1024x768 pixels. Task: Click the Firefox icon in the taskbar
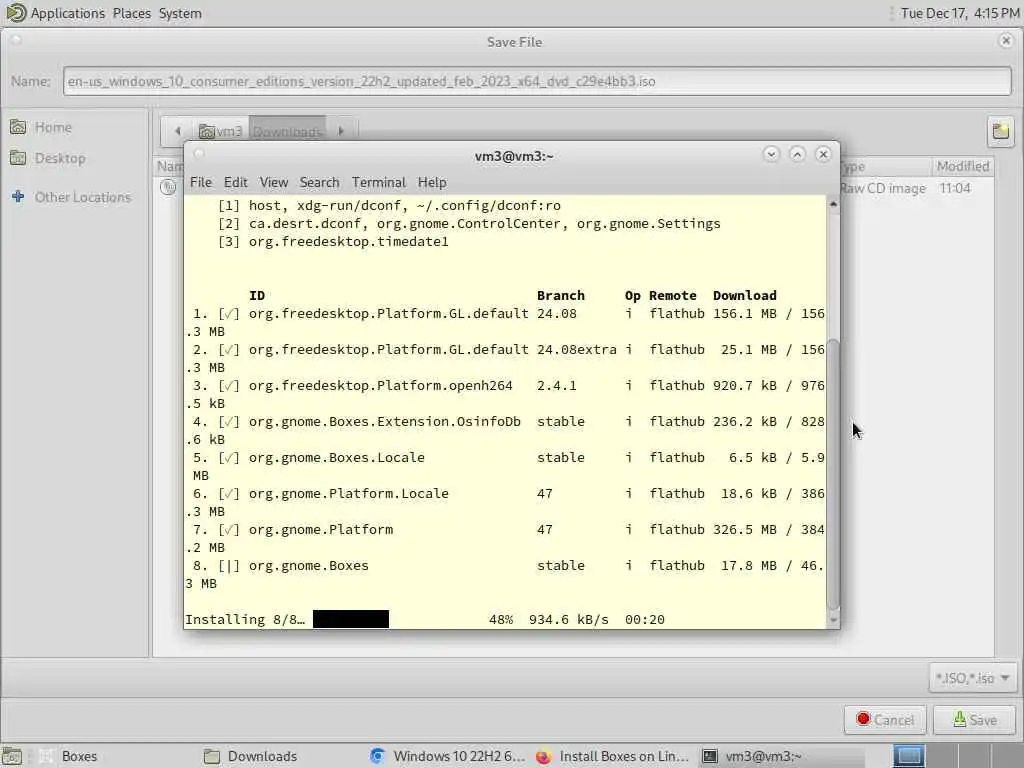pos(543,756)
